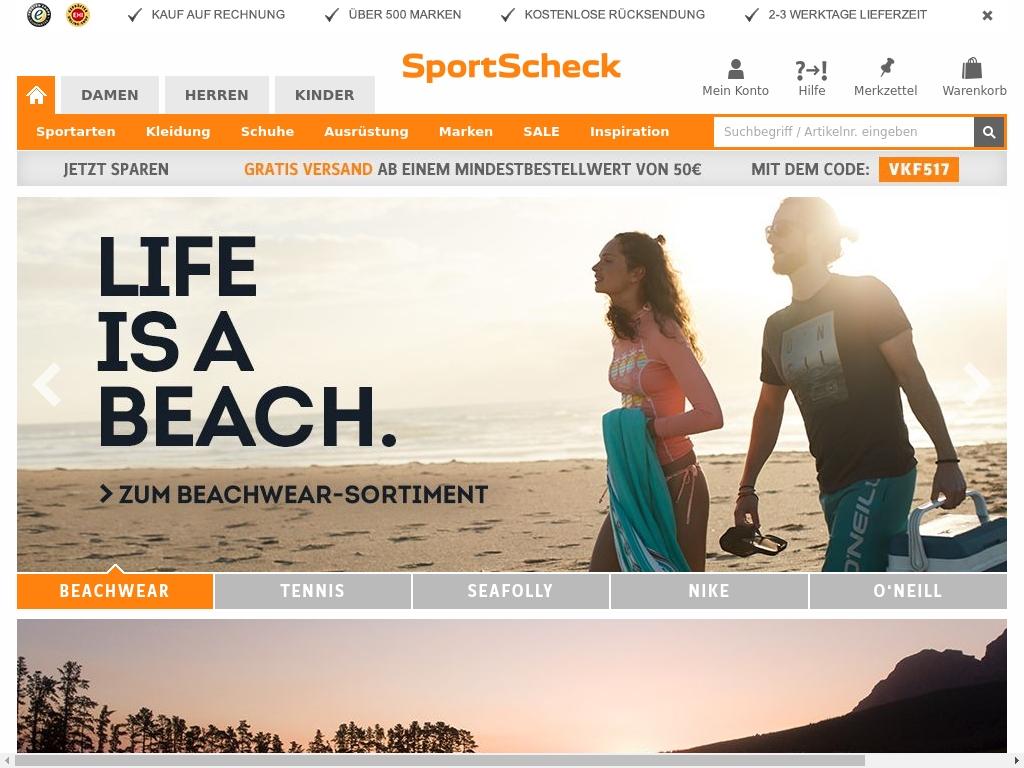Submit search with the magnifier icon
Viewport: 1024px width, 768px height.
tap(989, 132)
